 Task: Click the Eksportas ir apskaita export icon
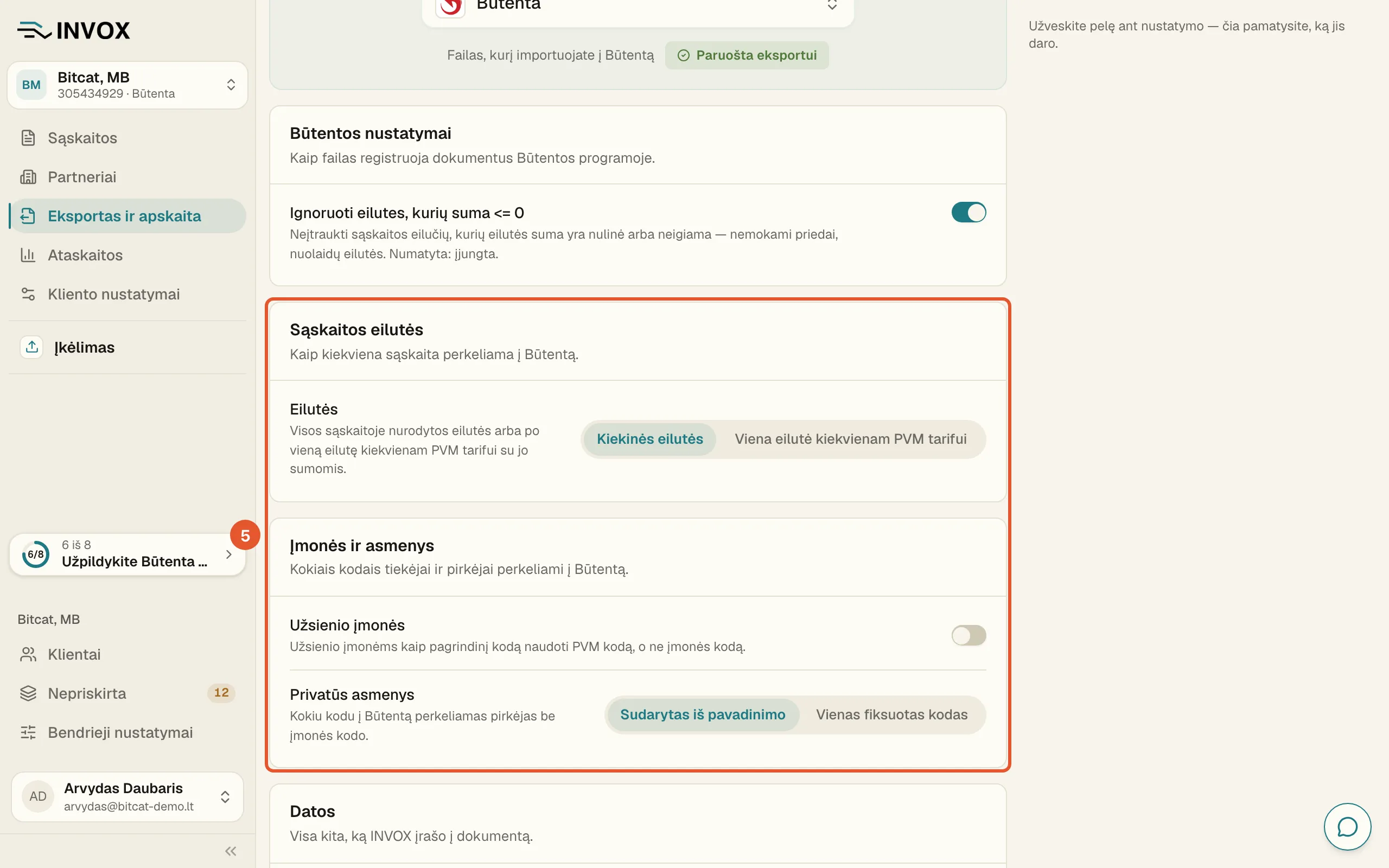[28, 216]
